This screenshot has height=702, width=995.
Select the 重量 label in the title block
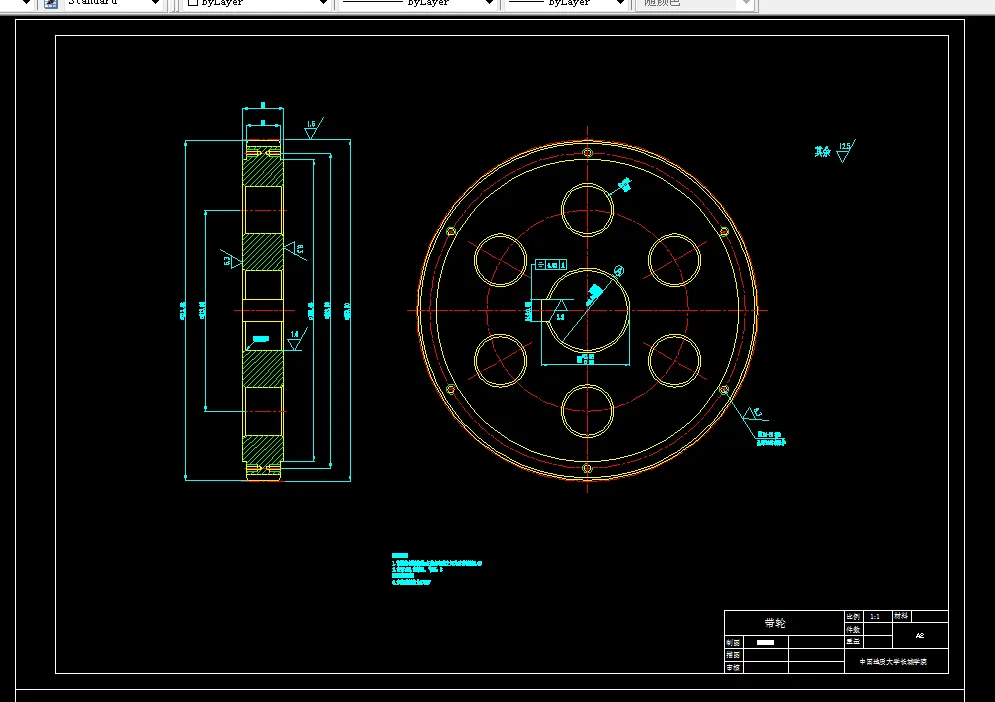(x=853, y=642)
